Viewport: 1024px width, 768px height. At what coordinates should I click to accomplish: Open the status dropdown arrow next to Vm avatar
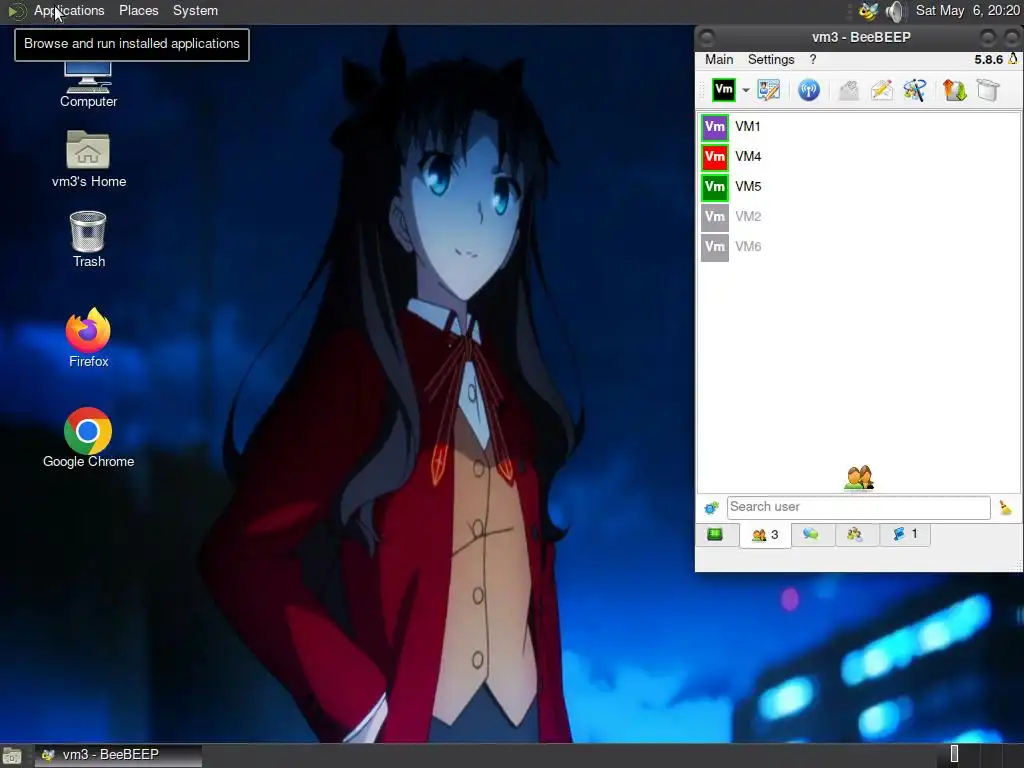click(745, 90)
